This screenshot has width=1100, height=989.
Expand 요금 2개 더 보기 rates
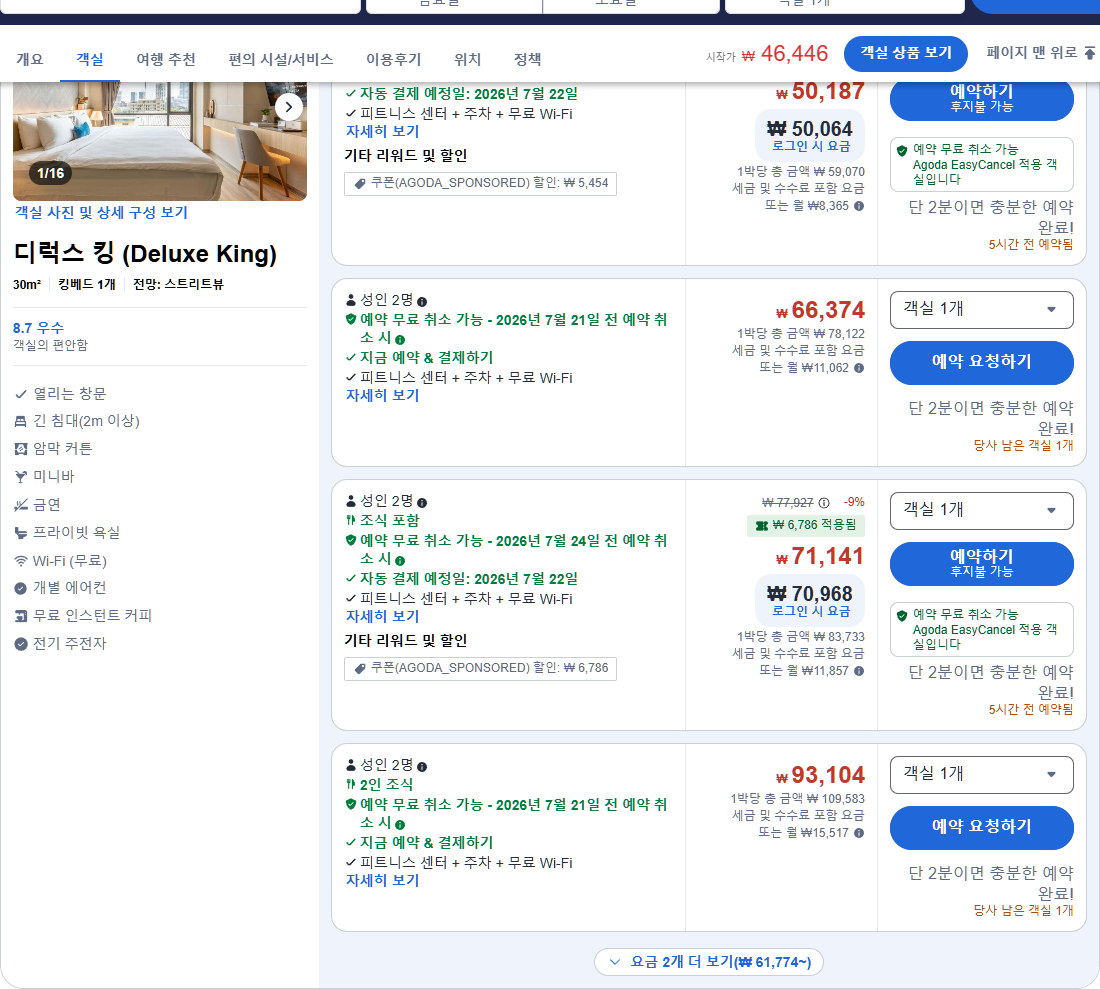(x=709, y=962)
